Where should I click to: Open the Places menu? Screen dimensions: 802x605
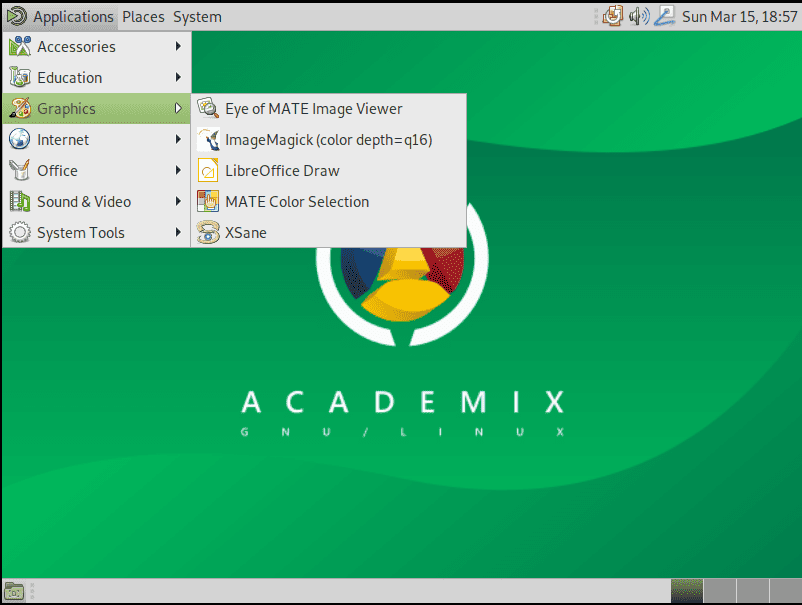143,17
